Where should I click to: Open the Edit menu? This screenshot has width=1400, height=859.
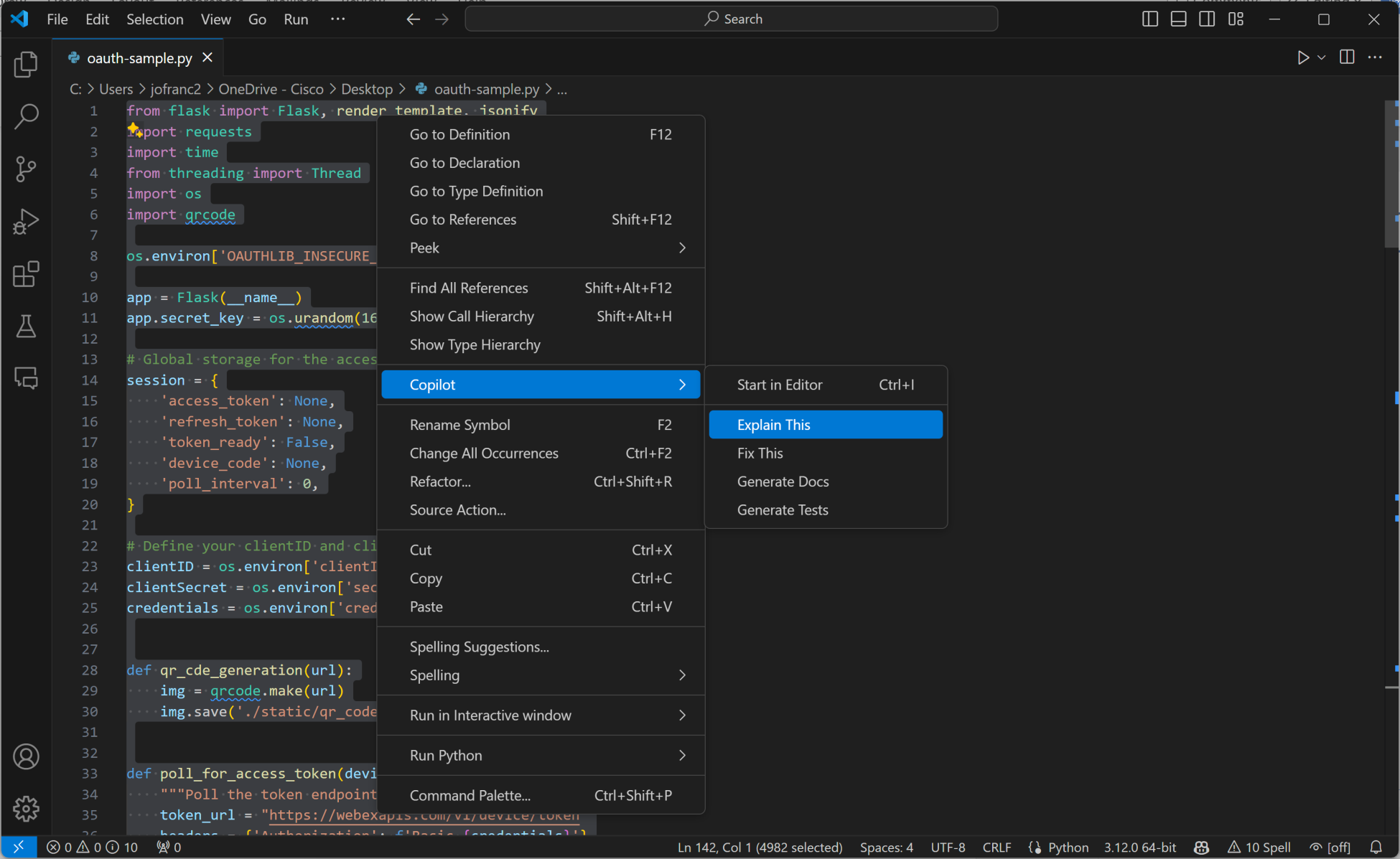click(x=97, y=19)
